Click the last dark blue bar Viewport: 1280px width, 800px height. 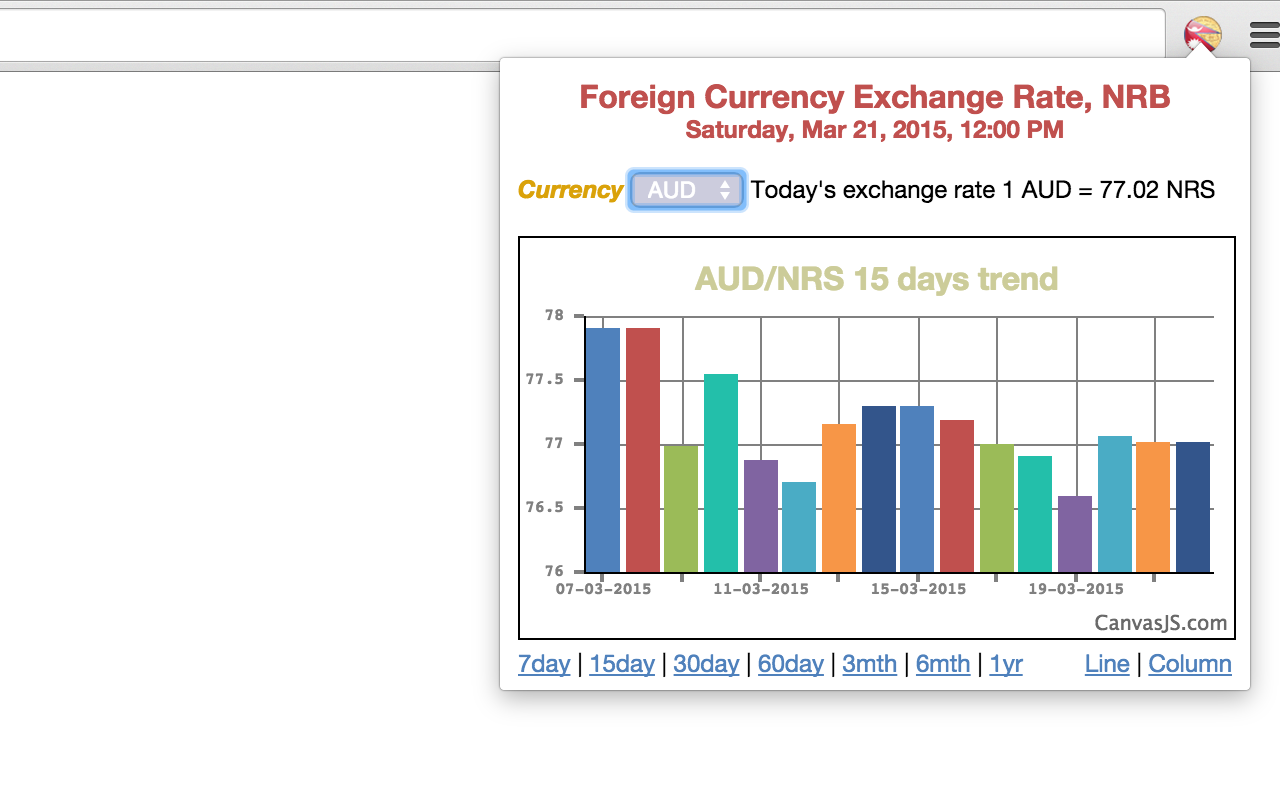pyautogui.click(x=1193, y=507)
